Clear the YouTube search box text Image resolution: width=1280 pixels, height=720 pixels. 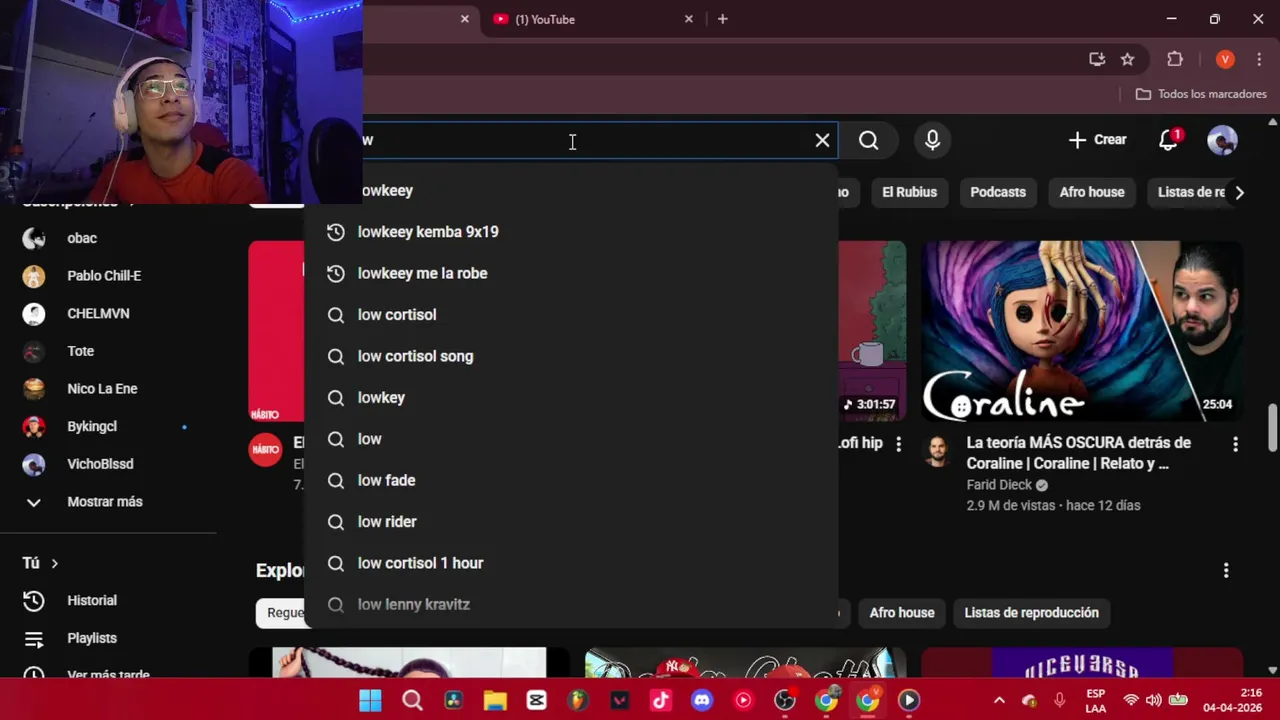click(x=822, y=141)
